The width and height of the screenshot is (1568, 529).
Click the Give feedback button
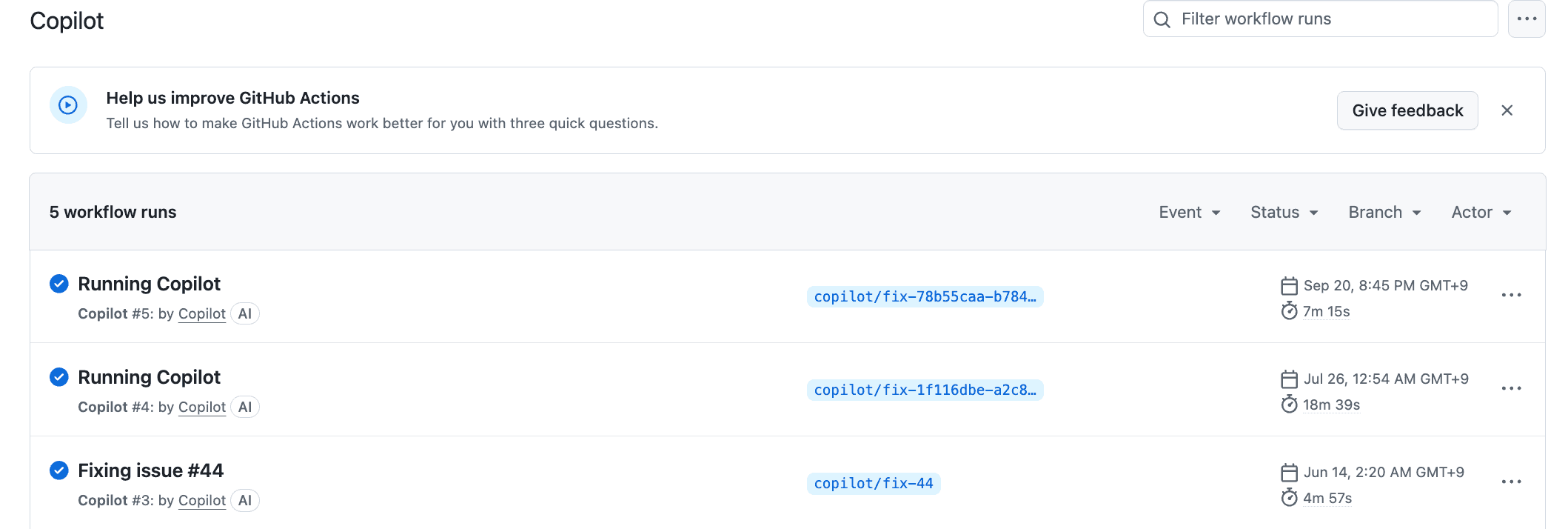(1407, 110)
